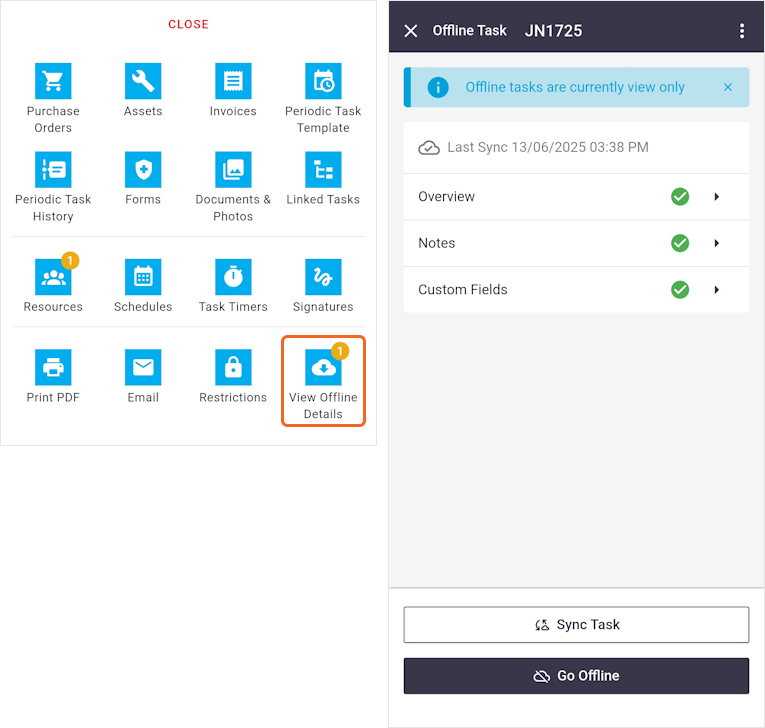
Task: Open the Purchase Orders cart icon
Action: [53, 81]
